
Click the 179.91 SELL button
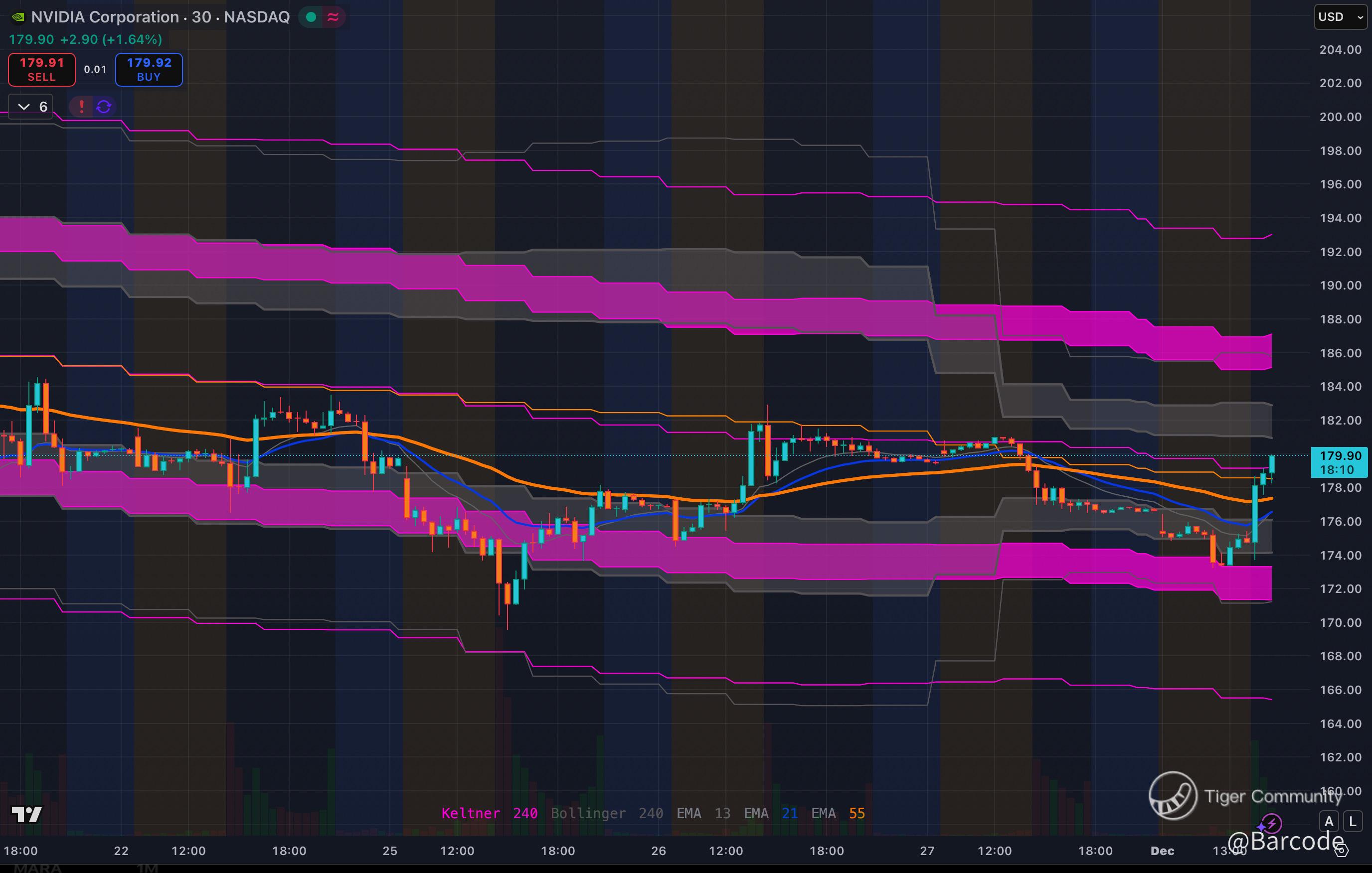click(x=41, y=69)
